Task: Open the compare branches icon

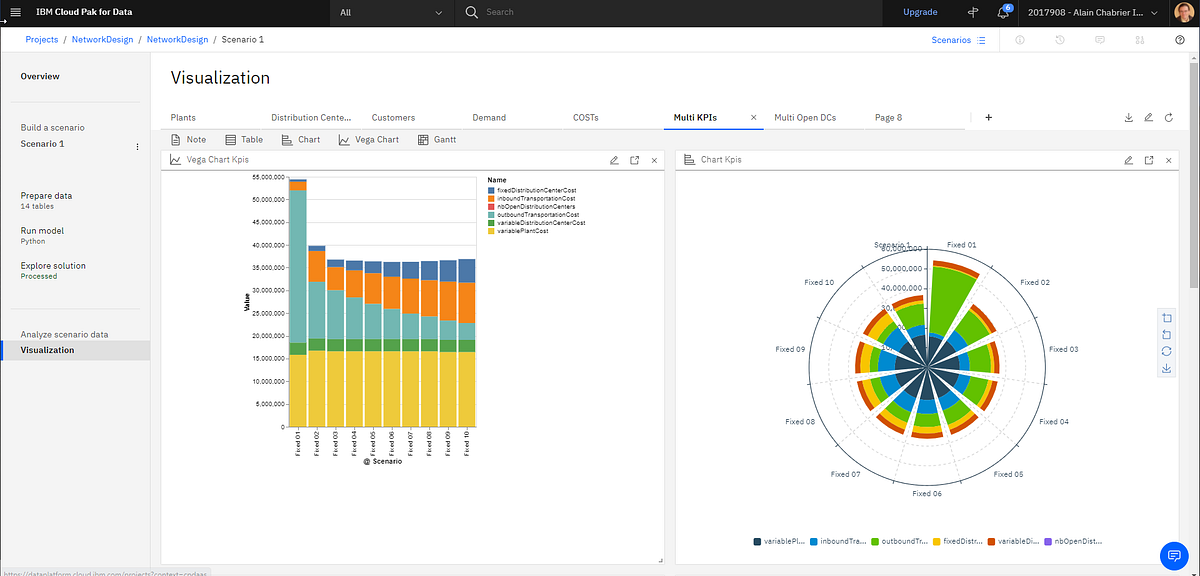Action: 1139,40
